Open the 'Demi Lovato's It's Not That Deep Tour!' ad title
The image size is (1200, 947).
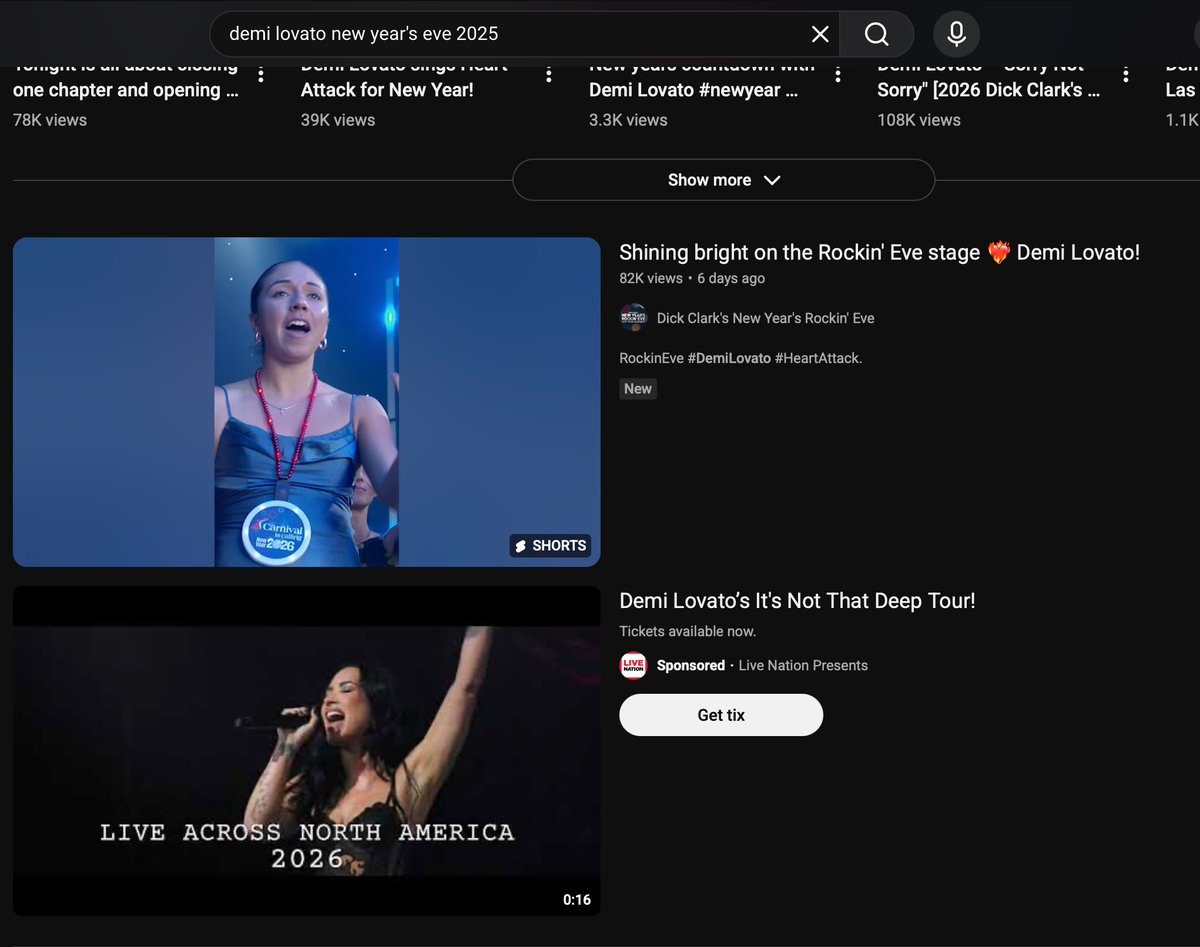point(797,601)
